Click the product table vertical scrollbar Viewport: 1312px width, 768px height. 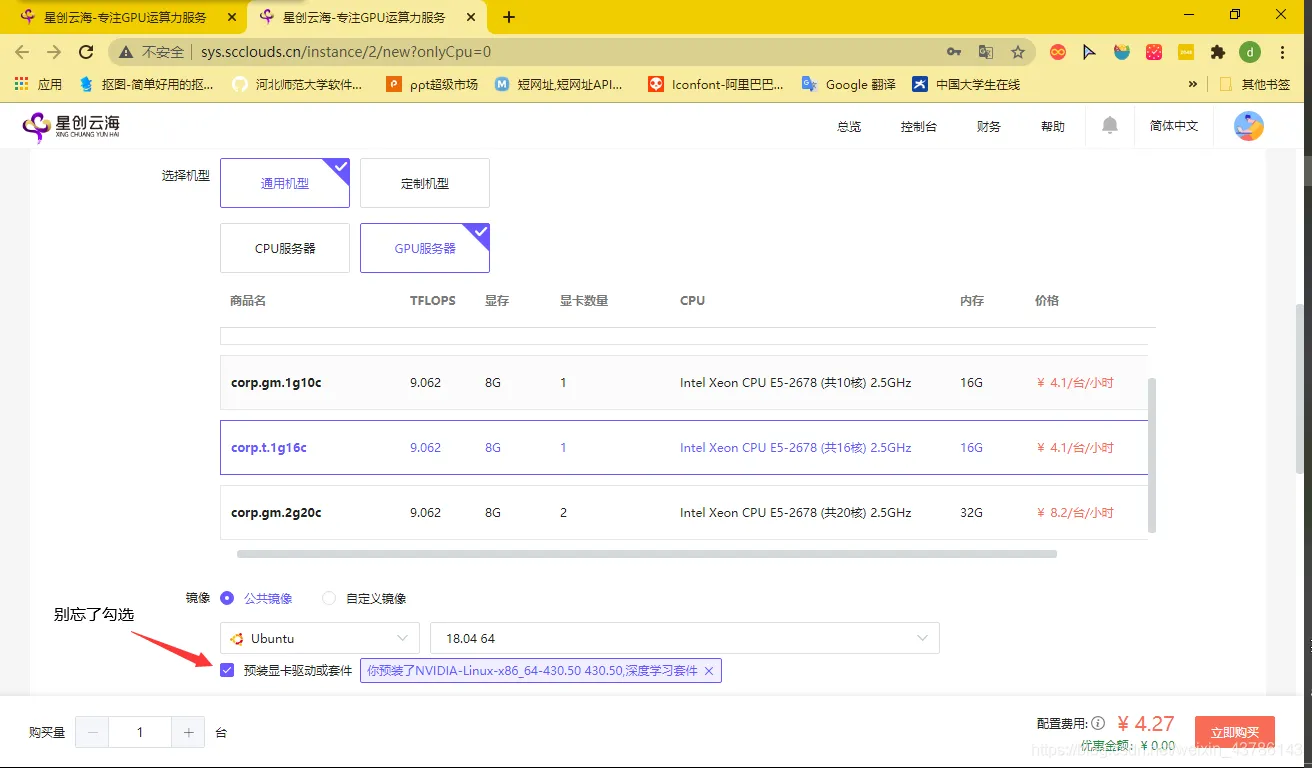(1152, 455)
